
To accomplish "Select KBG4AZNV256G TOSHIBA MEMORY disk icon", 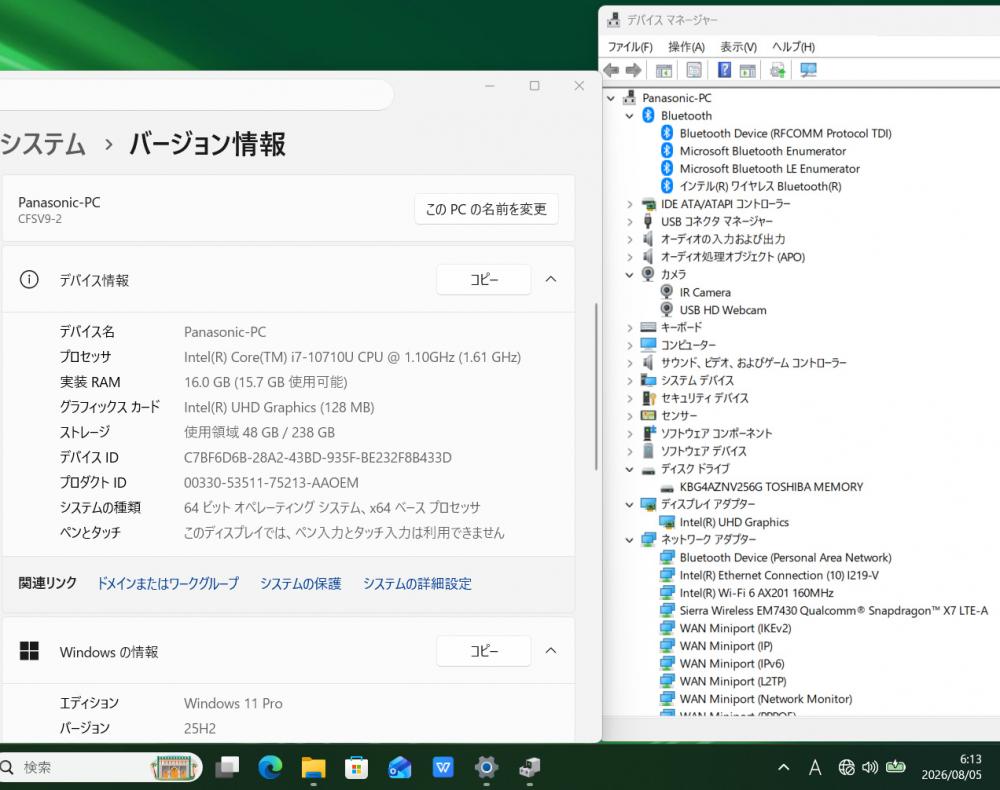I will 667,487.
